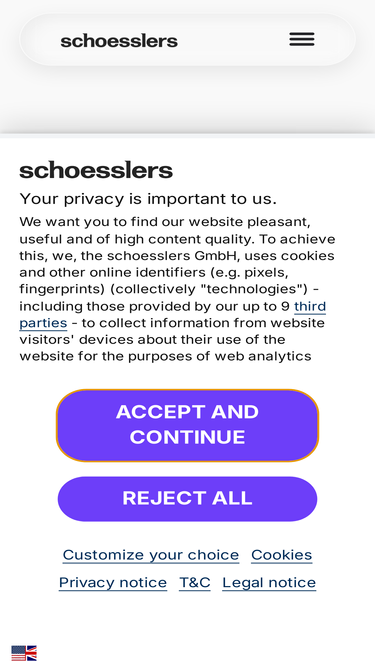
Task: Click the 'web analytics' text ending the paragraph
Action: [x=263, y=356]
